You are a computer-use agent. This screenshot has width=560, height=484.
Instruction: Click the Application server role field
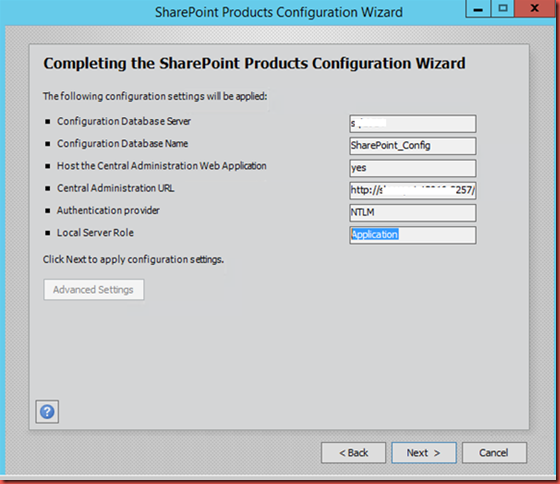pyautogui.click(x=412, y=235)
